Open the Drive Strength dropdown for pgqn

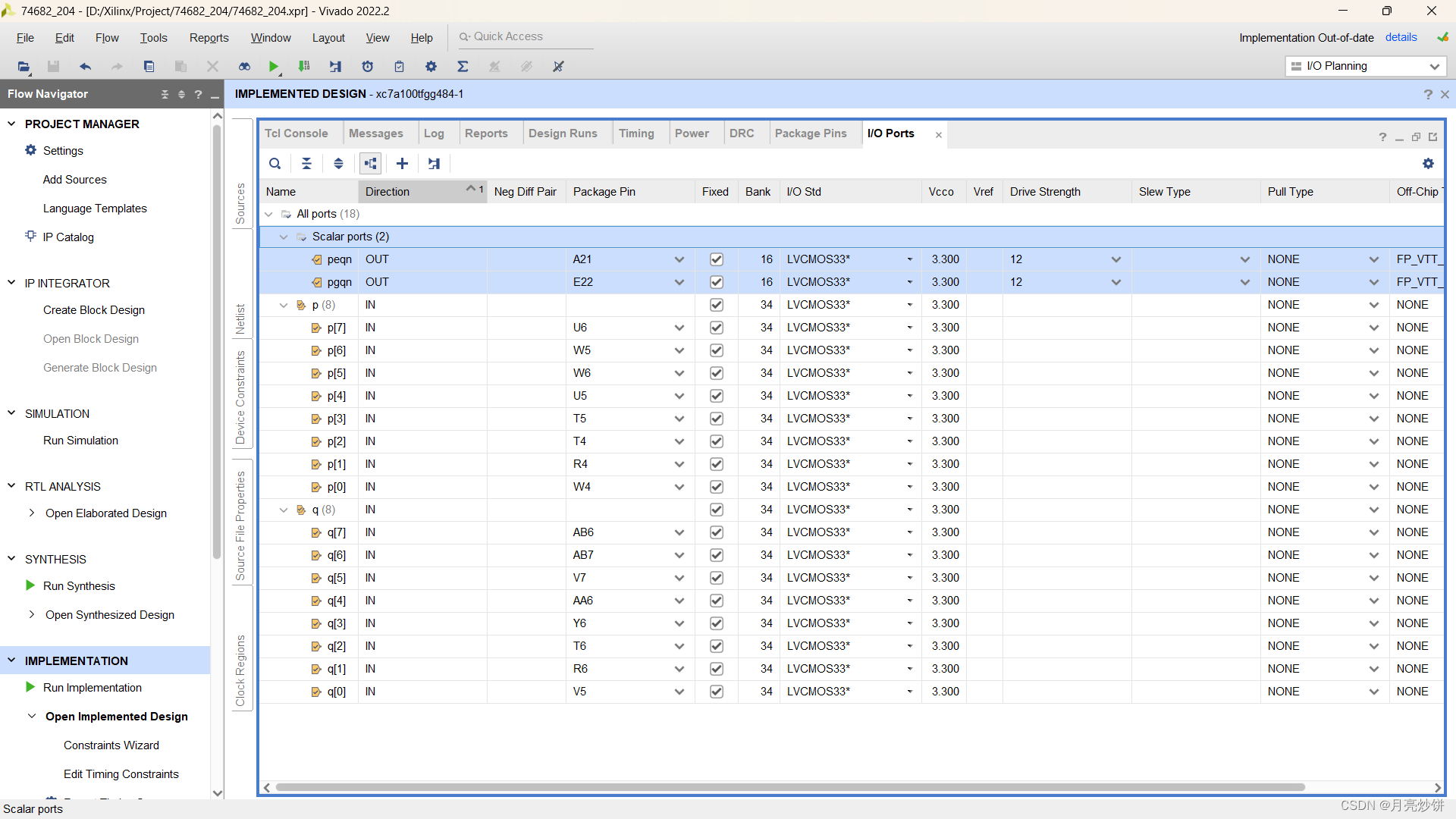[x=1116, y=282]
